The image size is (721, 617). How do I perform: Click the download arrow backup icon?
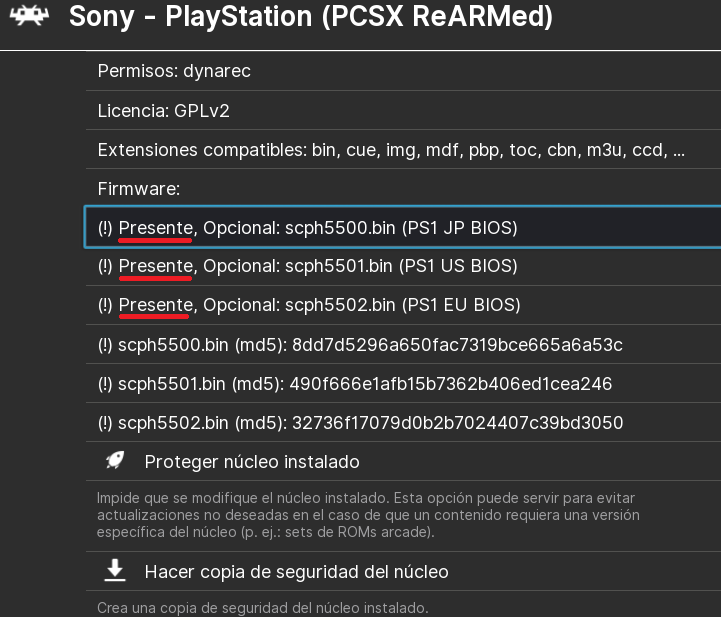click(115, 571)
